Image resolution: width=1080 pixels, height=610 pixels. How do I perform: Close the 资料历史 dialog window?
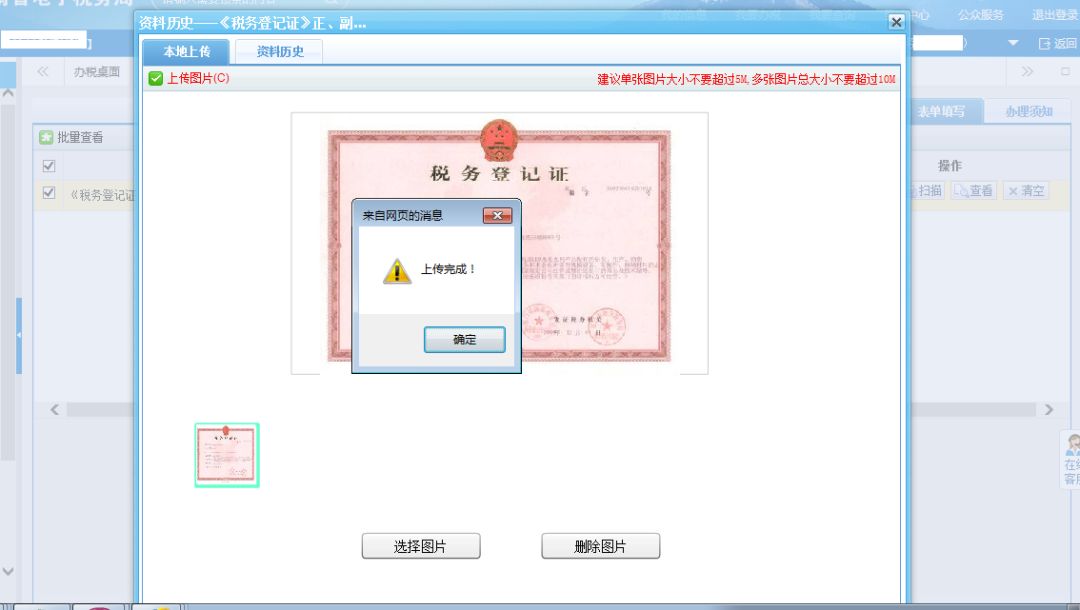click(896, 22)
